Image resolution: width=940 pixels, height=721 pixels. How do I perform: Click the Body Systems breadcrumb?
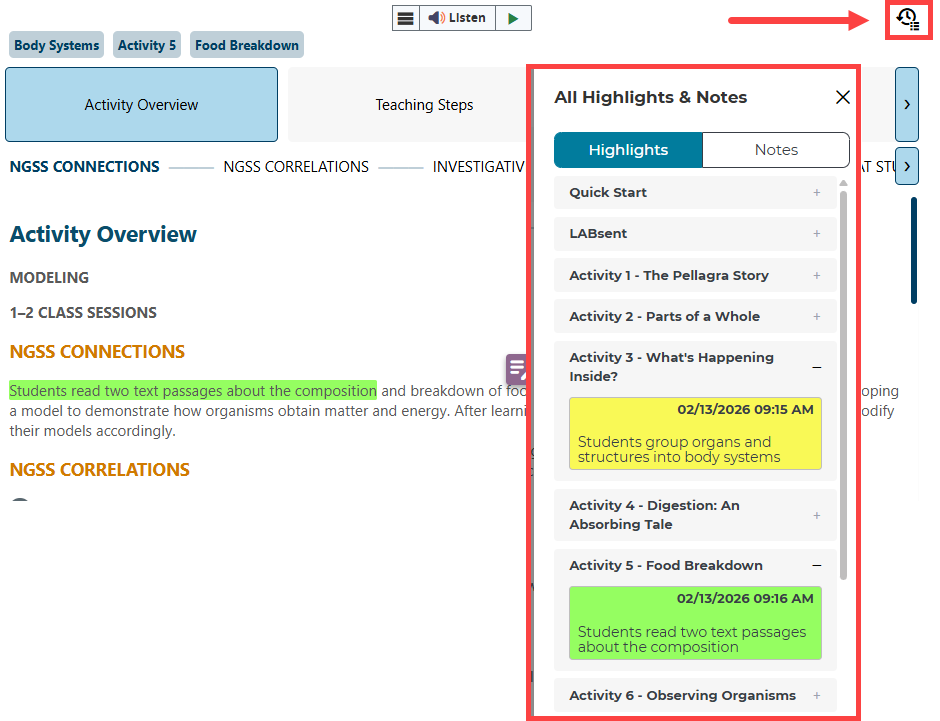click(57, 45)
